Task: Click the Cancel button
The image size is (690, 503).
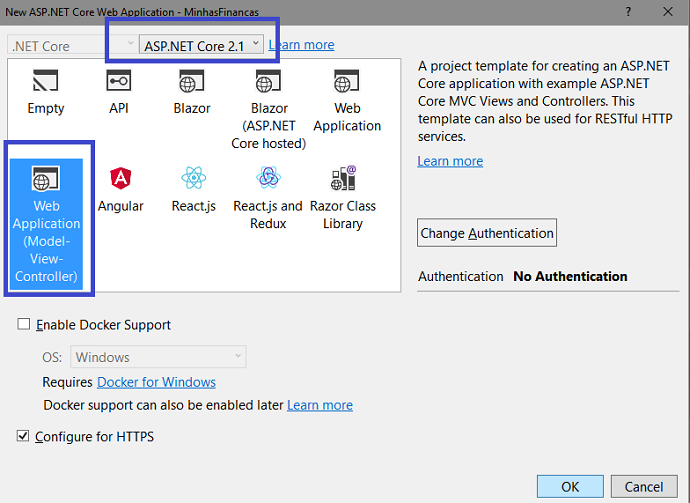Action: (x=644, y=487)
